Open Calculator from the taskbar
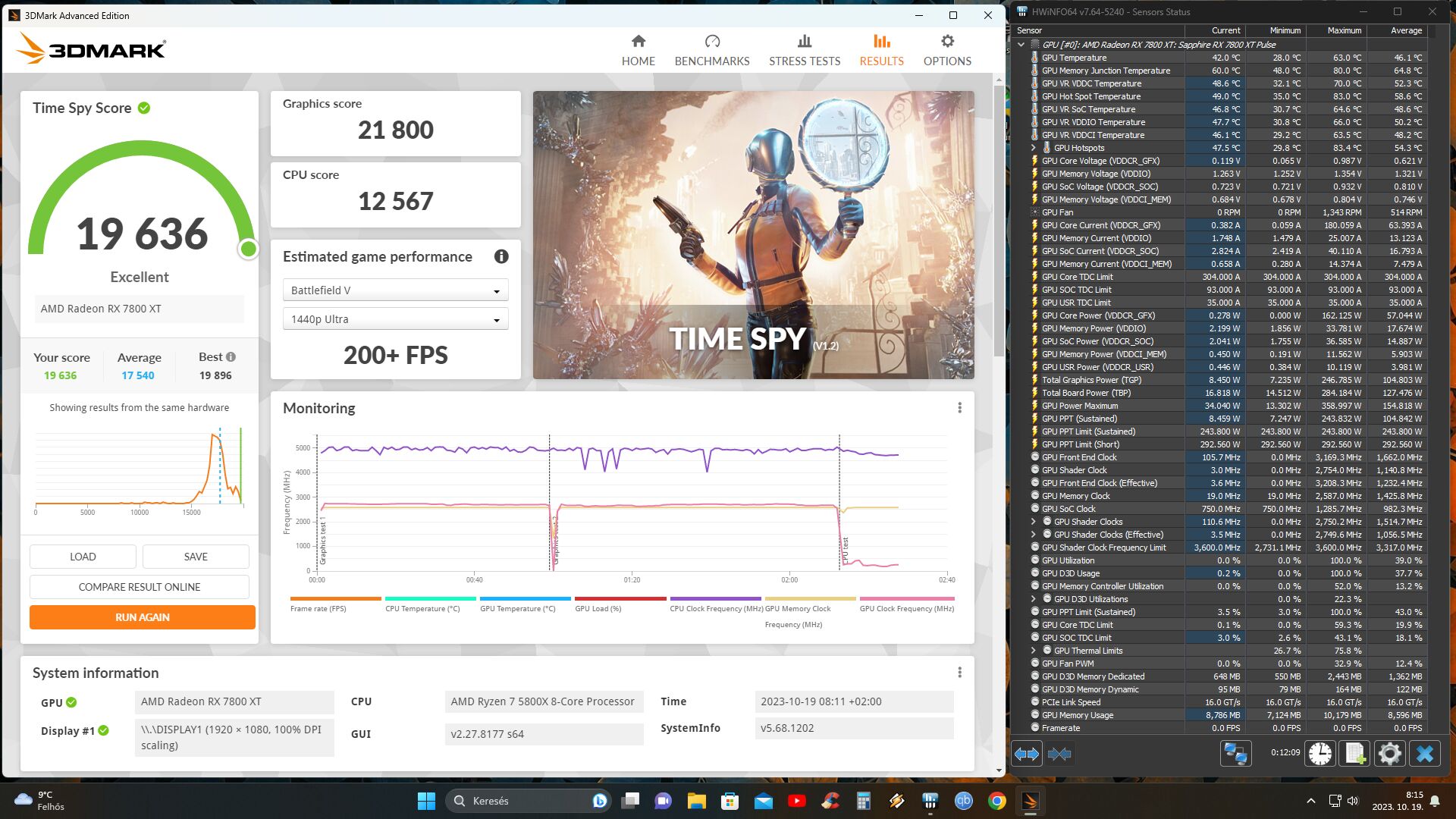 pyautogui.click(x=863, y=801)
